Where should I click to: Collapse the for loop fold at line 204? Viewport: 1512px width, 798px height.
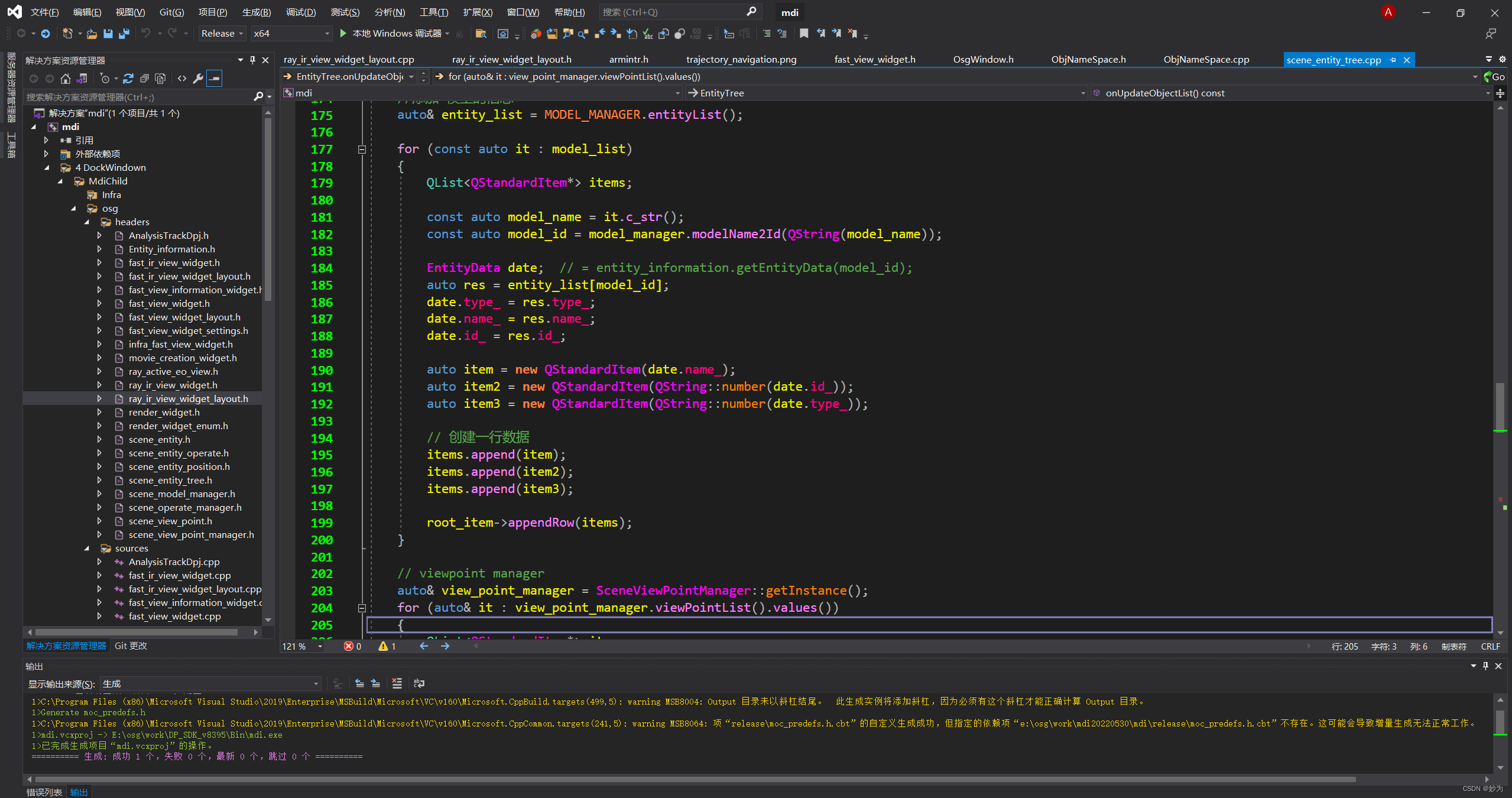click(362, 608)
